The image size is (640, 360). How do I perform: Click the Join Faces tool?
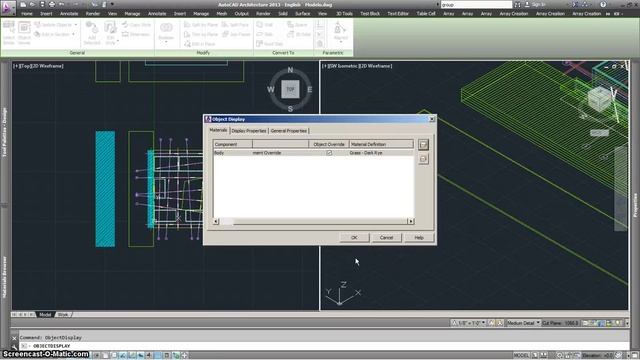[x=237, y=34]
